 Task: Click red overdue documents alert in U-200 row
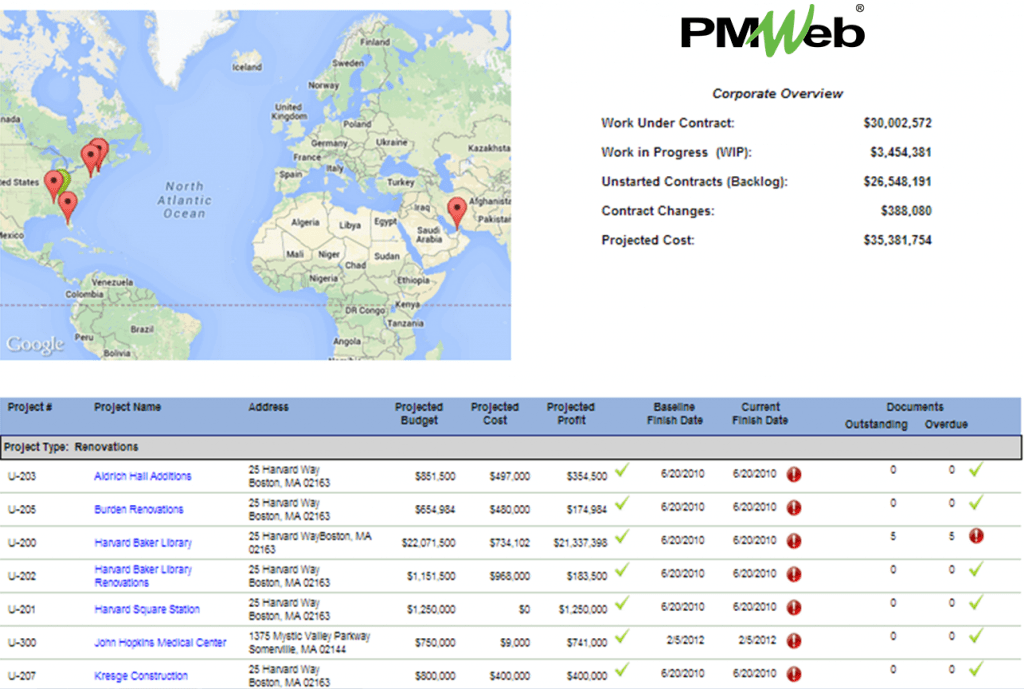[x=976, y=536]
